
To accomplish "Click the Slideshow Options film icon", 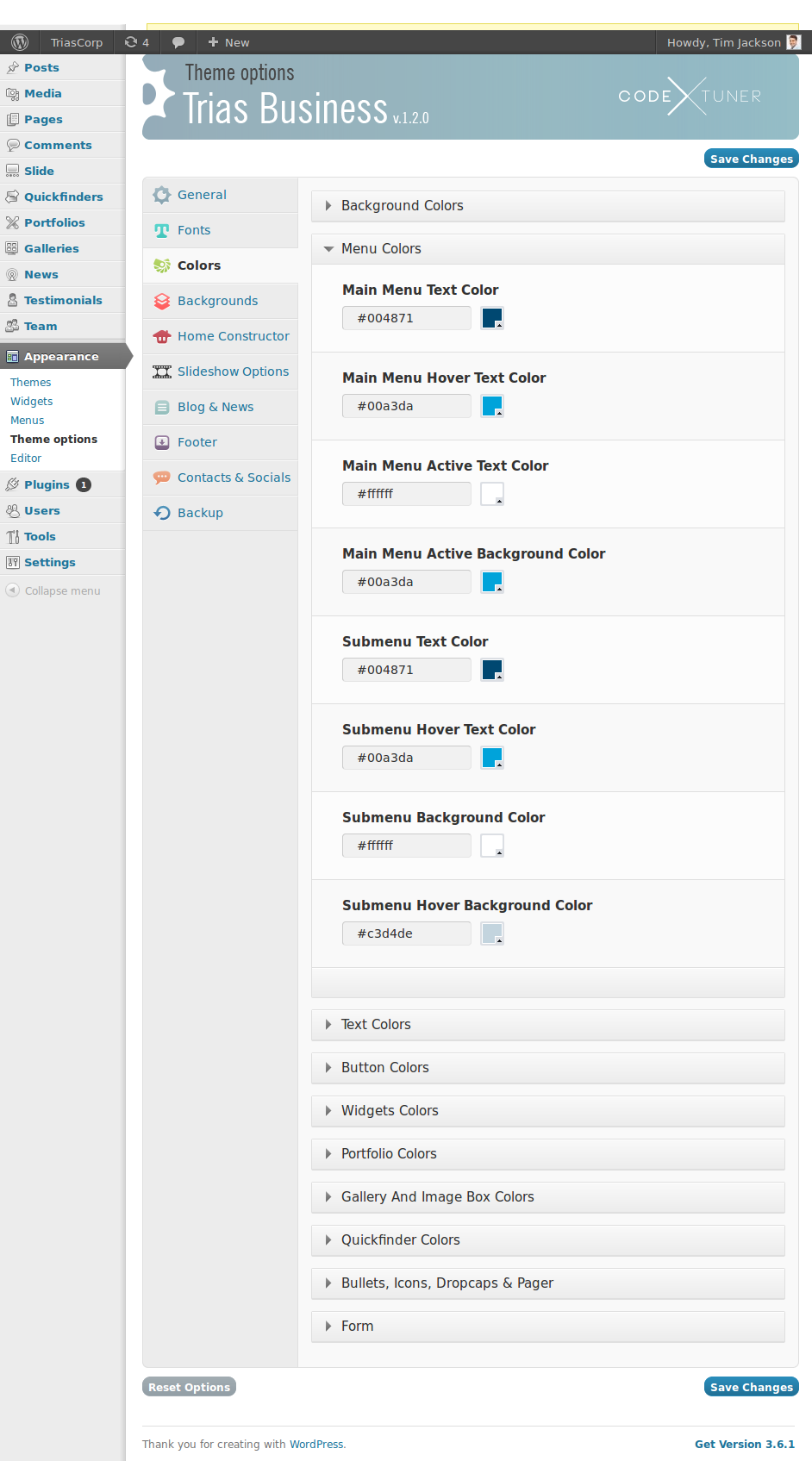I will [x=162, y=371].
